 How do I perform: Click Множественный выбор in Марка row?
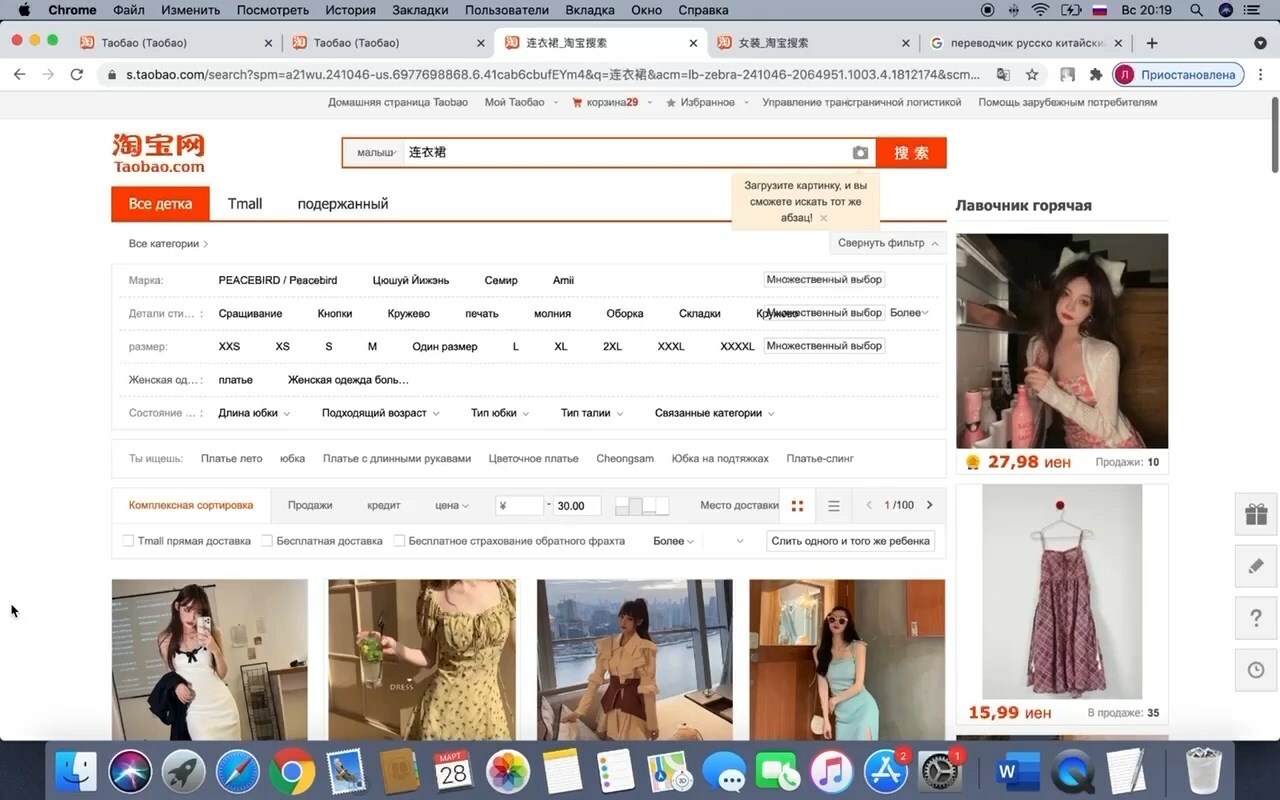824,280
